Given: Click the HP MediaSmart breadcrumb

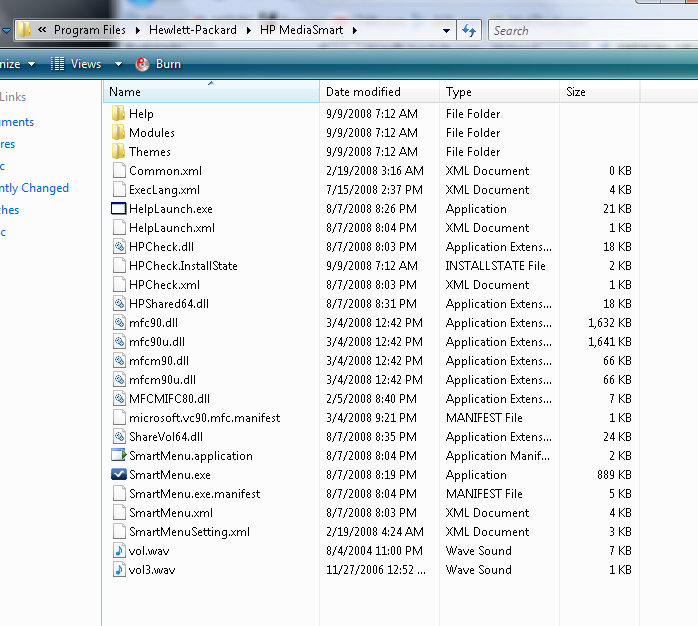Looking at the screenshot, I should point(301,30).
